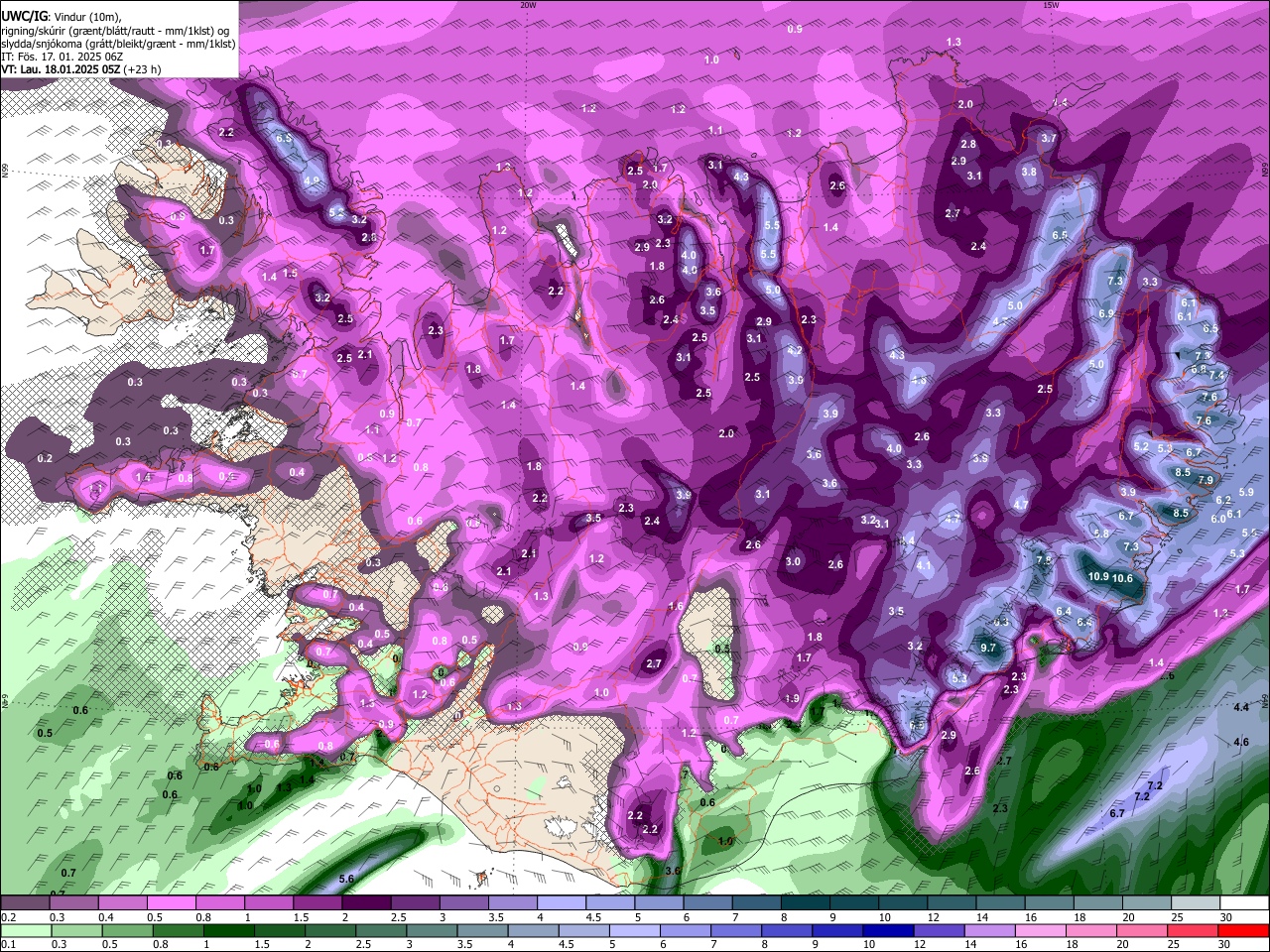Click the 'rigning/skúrir' legend description line
This screenshot has width=1270, height=952.
point(115,30)
